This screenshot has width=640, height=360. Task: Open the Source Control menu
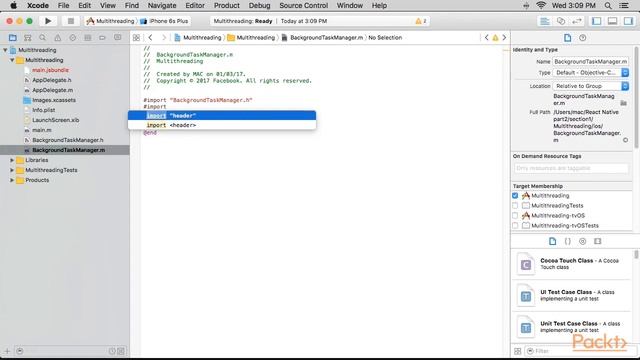303,5
